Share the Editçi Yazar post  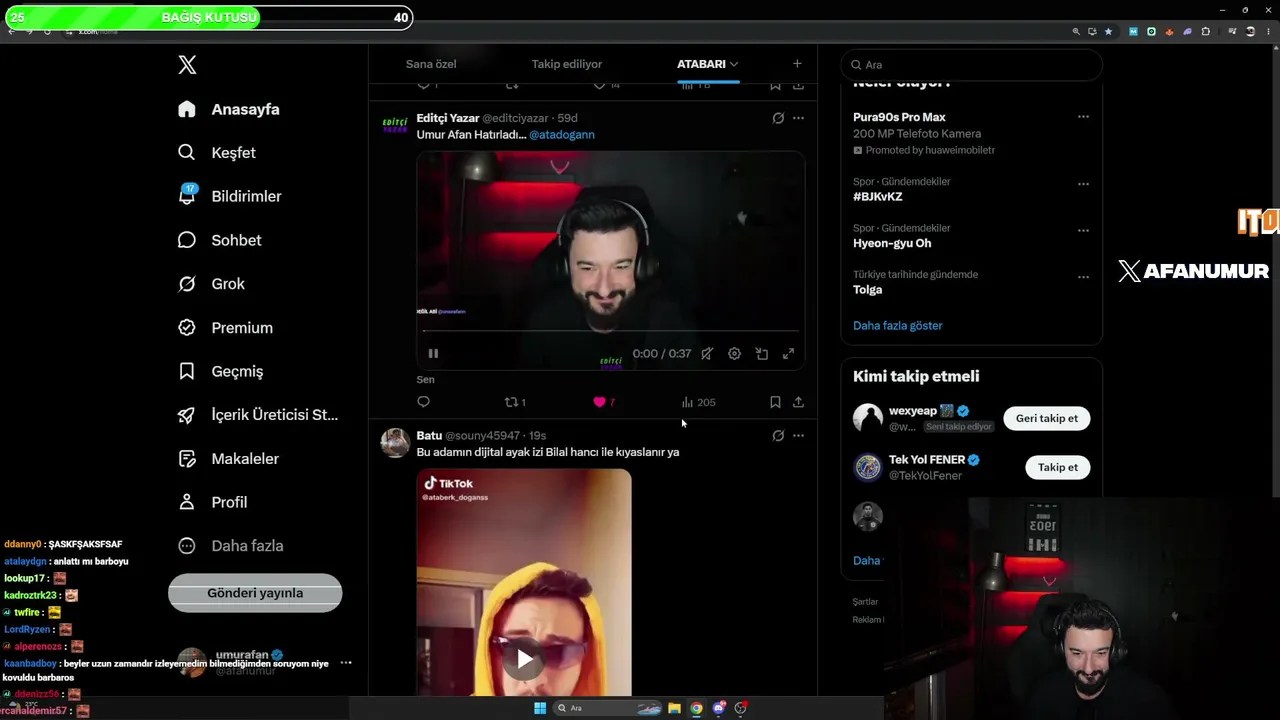point(798,402)
